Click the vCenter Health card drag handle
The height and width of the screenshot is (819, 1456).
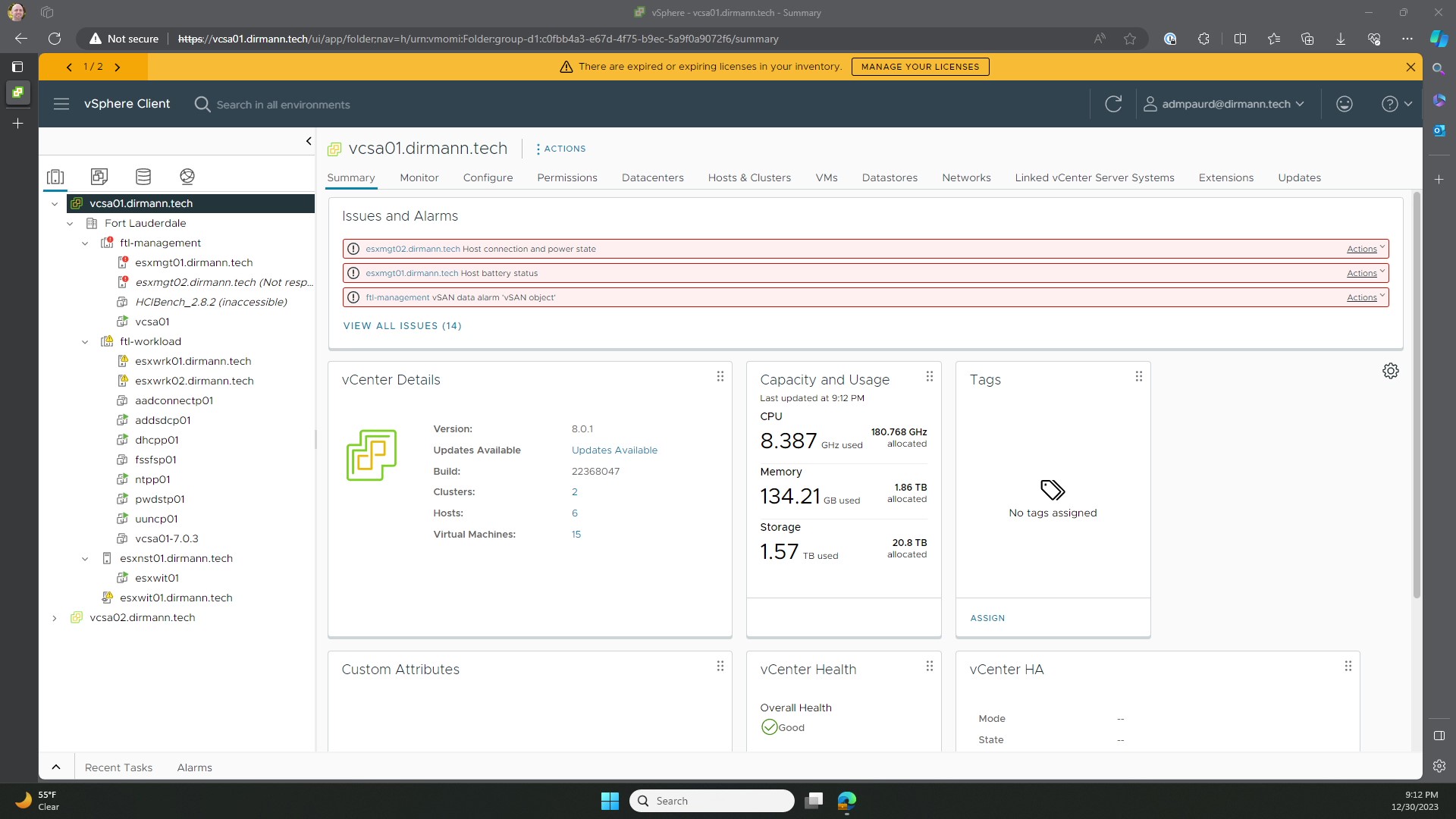(x=930, y=667)
